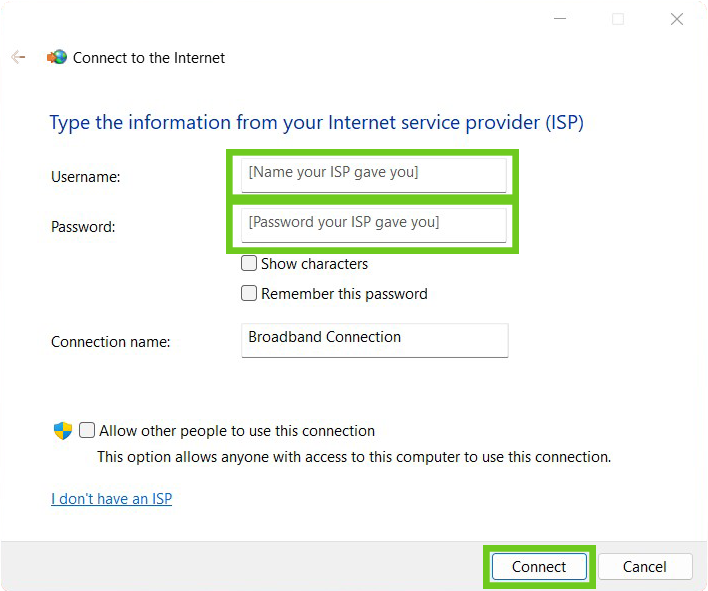Click the Connection name text box
Viewport: 708px width, 591px height.
click(374, 339)
